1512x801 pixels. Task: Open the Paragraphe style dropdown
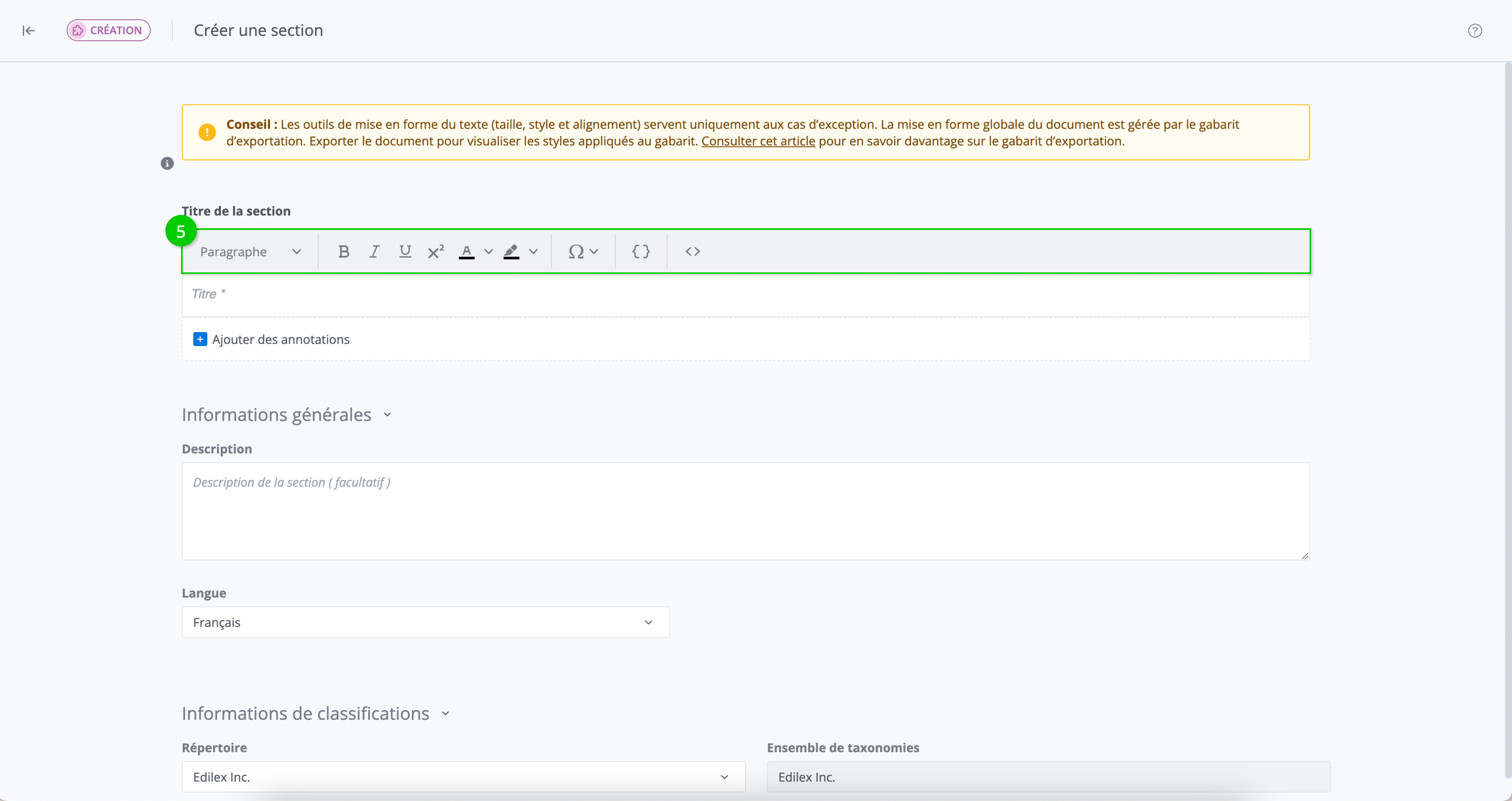click(251, 252)
